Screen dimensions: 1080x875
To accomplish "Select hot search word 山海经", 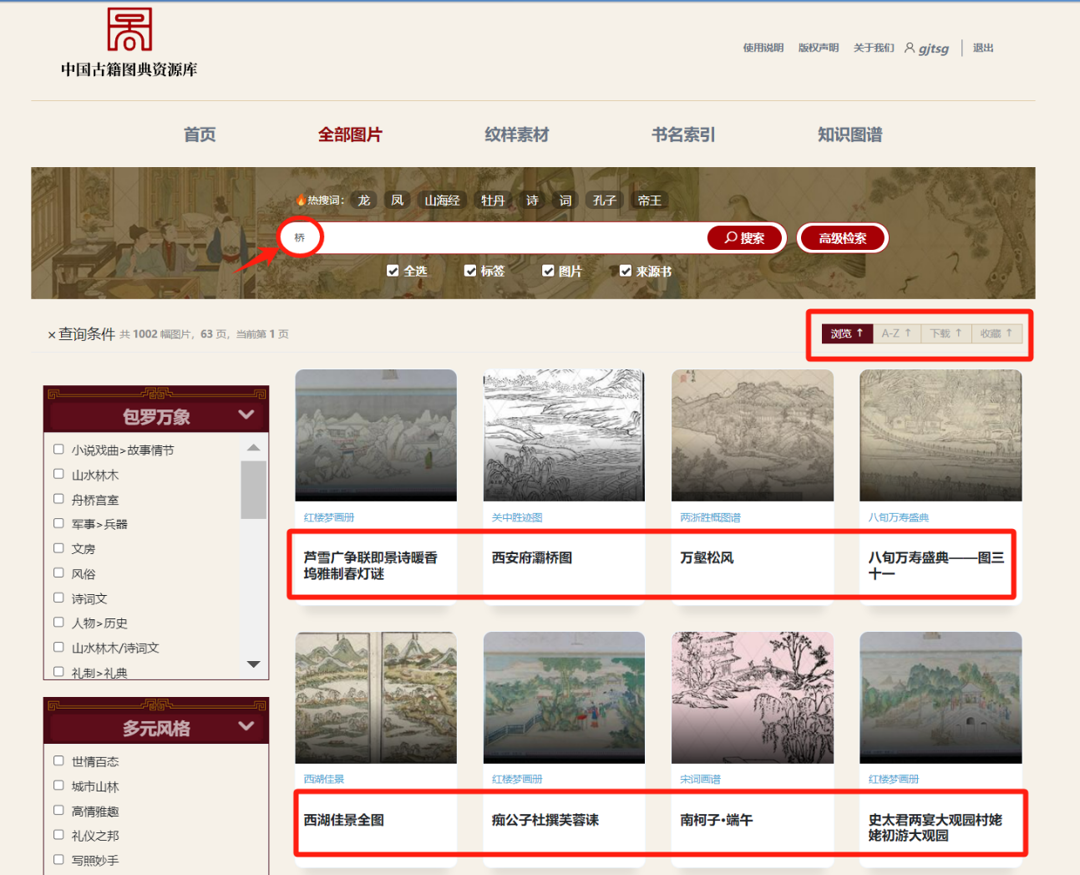I will click(442, 200).
